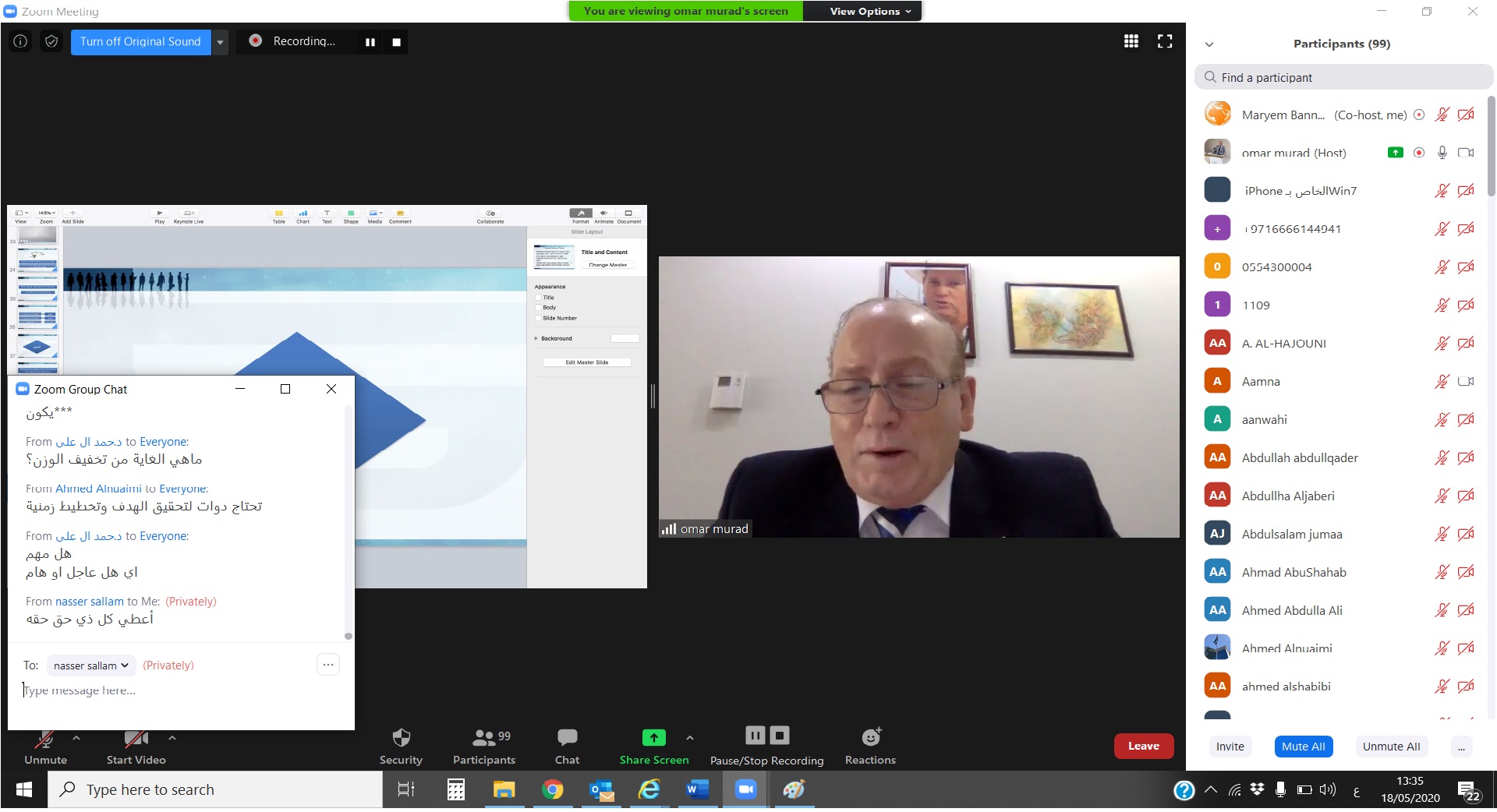Pause the recording in top bar
The height and width of the screenshot is (812, 1497).
(x=370, y=42)
